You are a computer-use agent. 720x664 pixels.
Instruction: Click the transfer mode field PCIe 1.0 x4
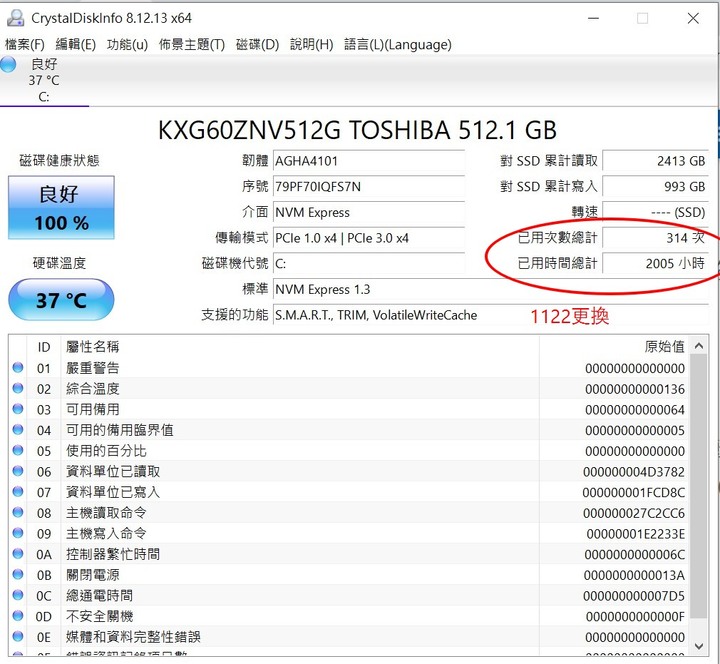pyautogui.click(x=369, y=238)
